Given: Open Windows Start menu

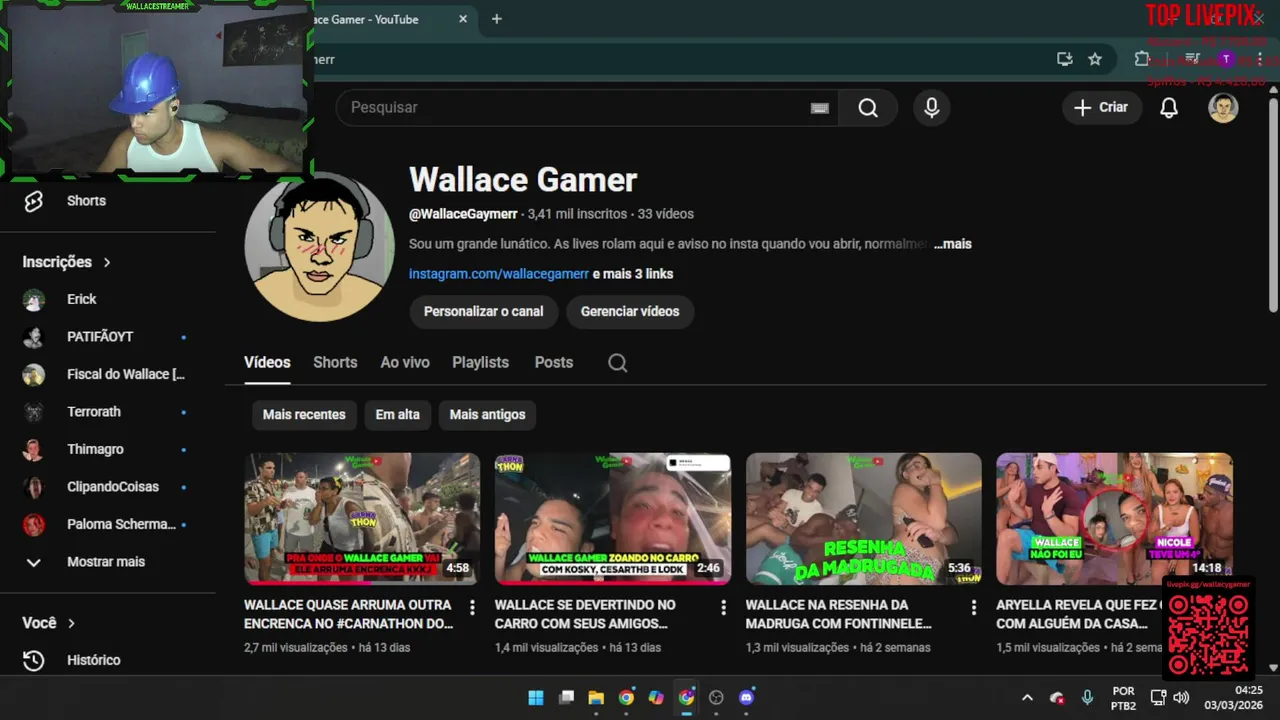Looking at the screenshot, I should coord(536,698).
